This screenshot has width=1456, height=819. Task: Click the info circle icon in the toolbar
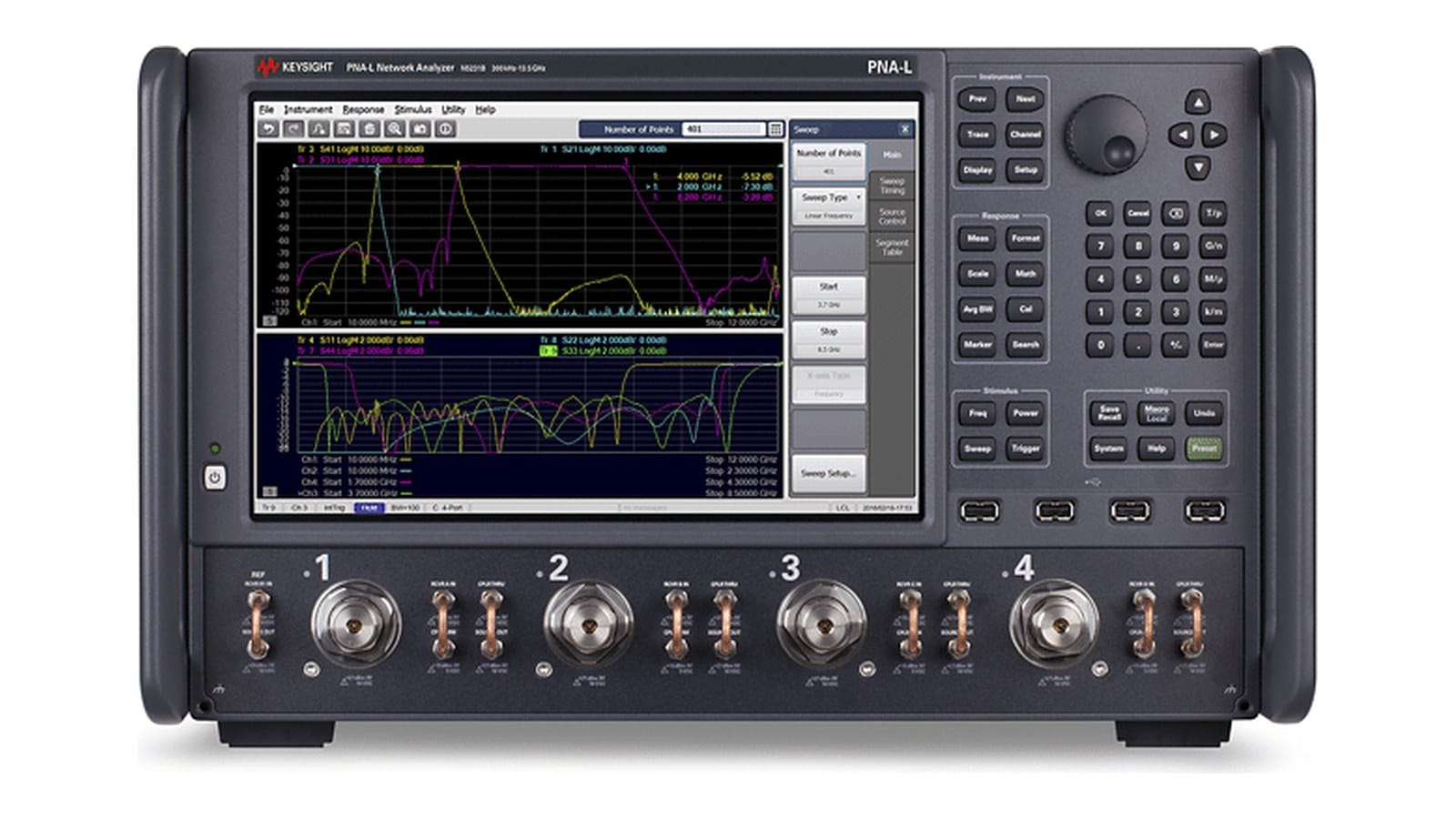pyautogui.click(x=445, y=129)
